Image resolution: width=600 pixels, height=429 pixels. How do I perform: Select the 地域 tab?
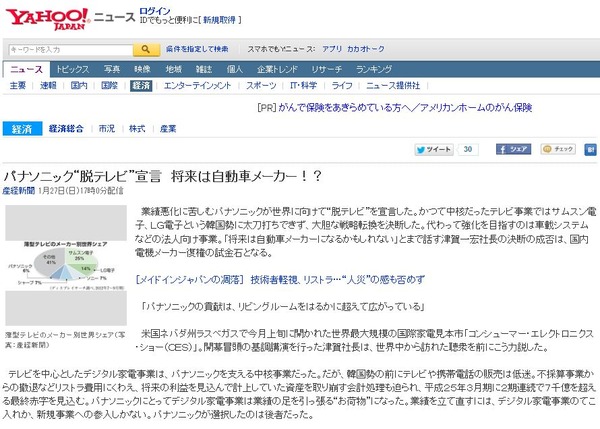(x=173, y=69)
